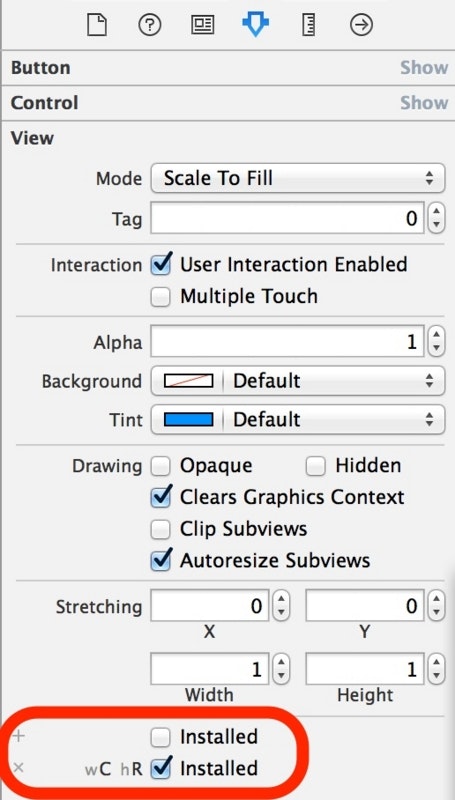
Task: Click the Alpha value field
Action: point(287,342)
